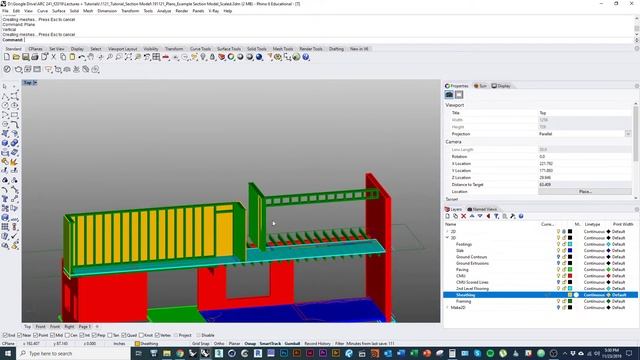Hide the Footings layer using its bulb
Image resolution: width=640 pixels, height=360 pixels.
coord(558,244)
